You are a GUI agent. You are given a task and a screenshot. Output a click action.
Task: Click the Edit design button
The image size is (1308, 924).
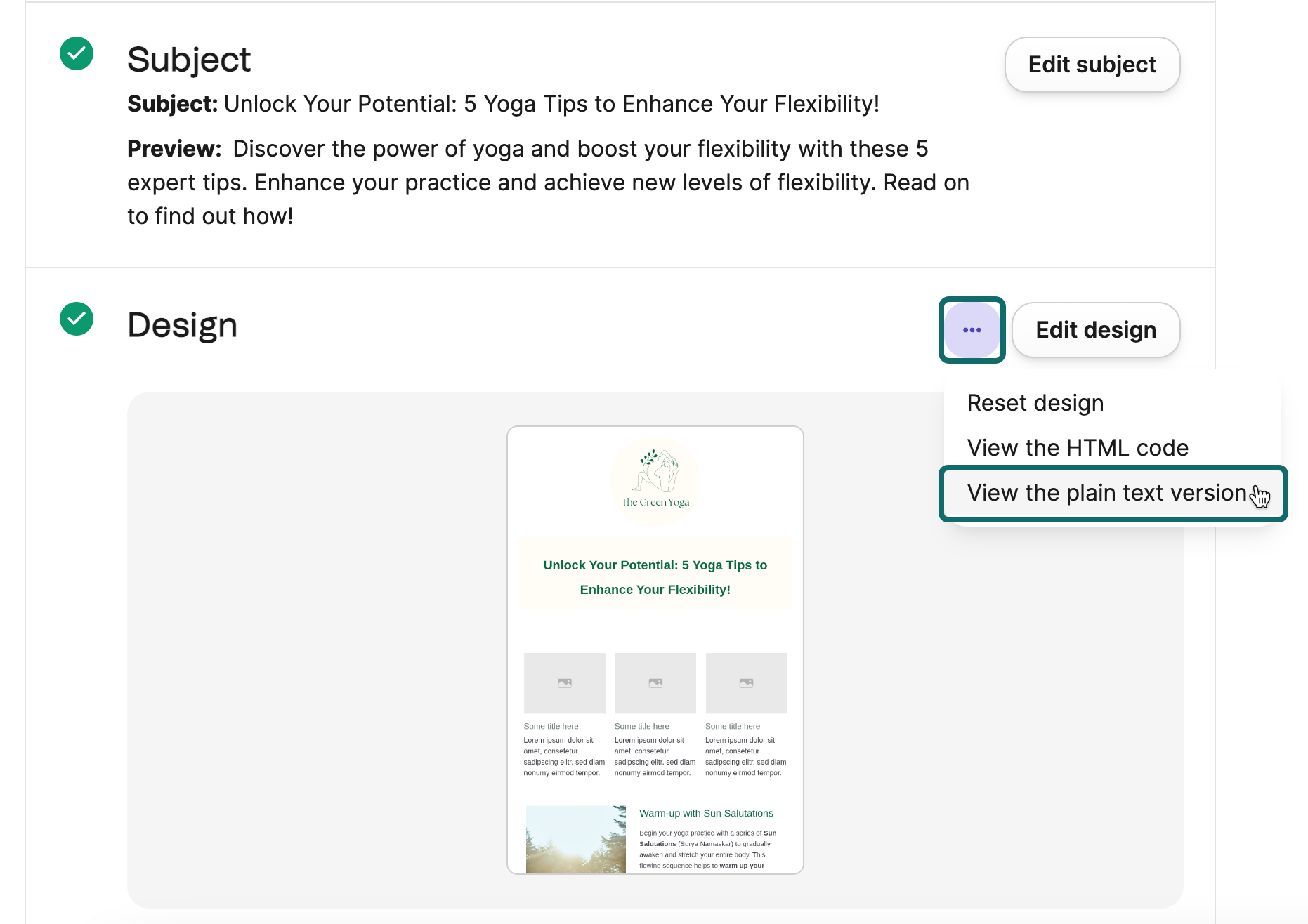click(x=1095, y=330)
